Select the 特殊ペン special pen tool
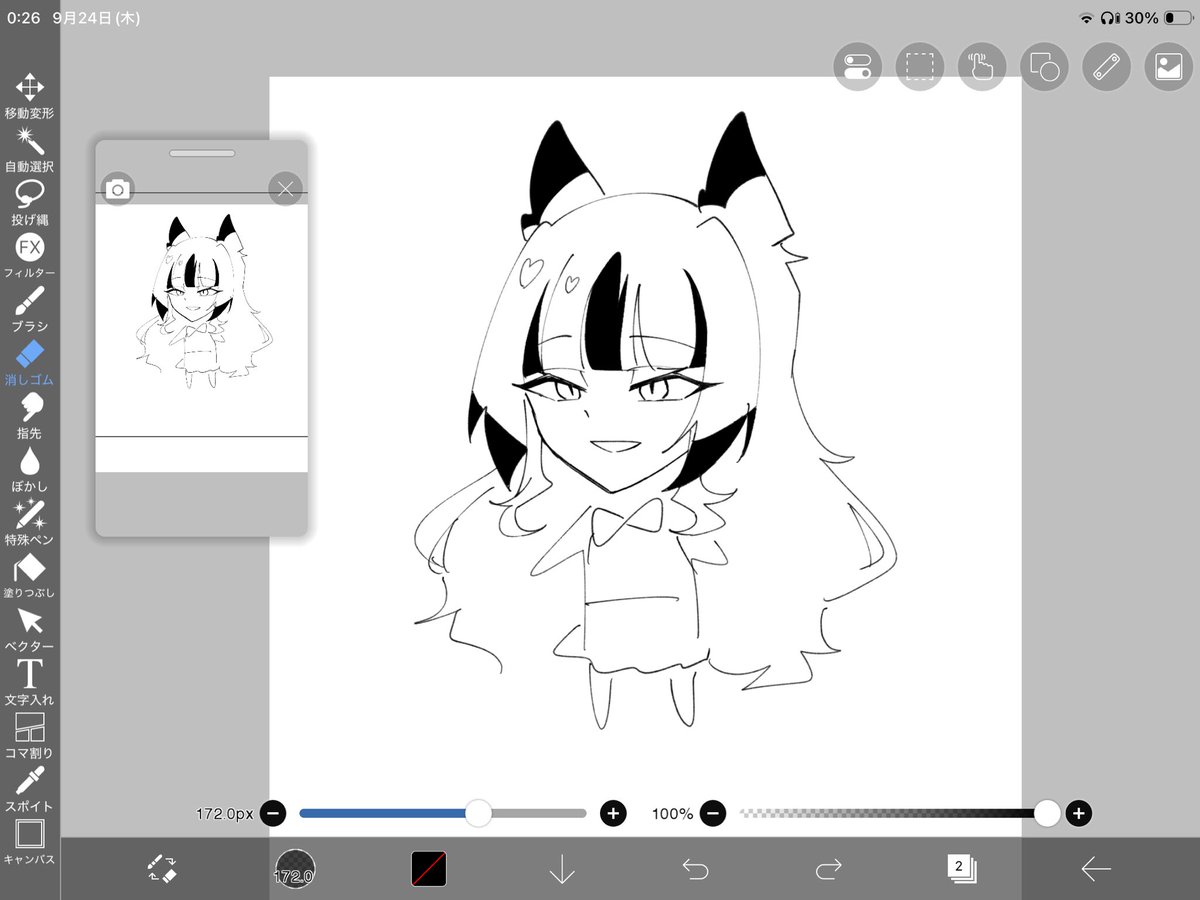 (29, 522)
